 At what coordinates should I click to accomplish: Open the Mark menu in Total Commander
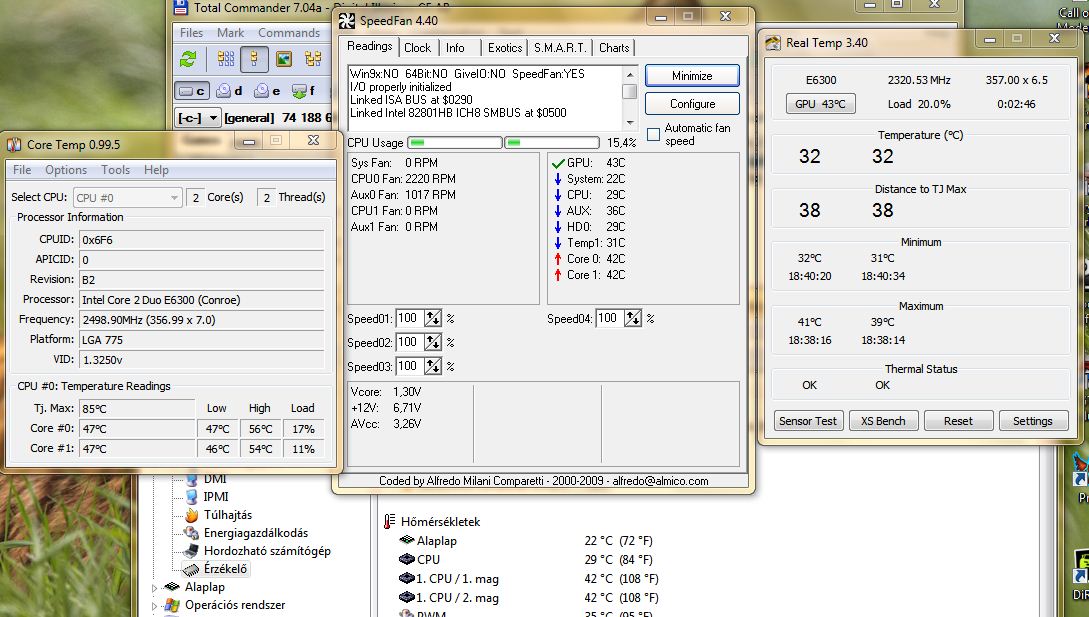[230, 33]
